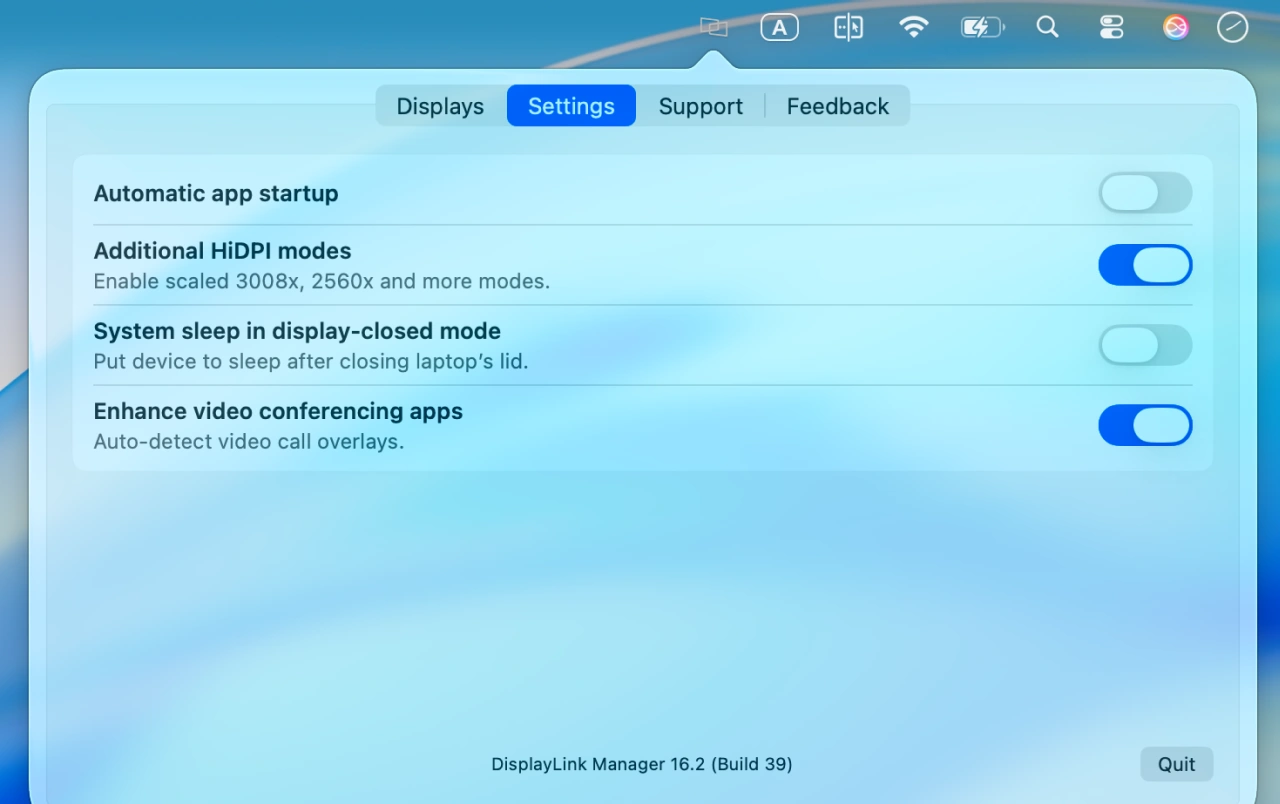
Task: Click 'Put device to sleep after closing laptop's lid.'
Action: (311, 361)
